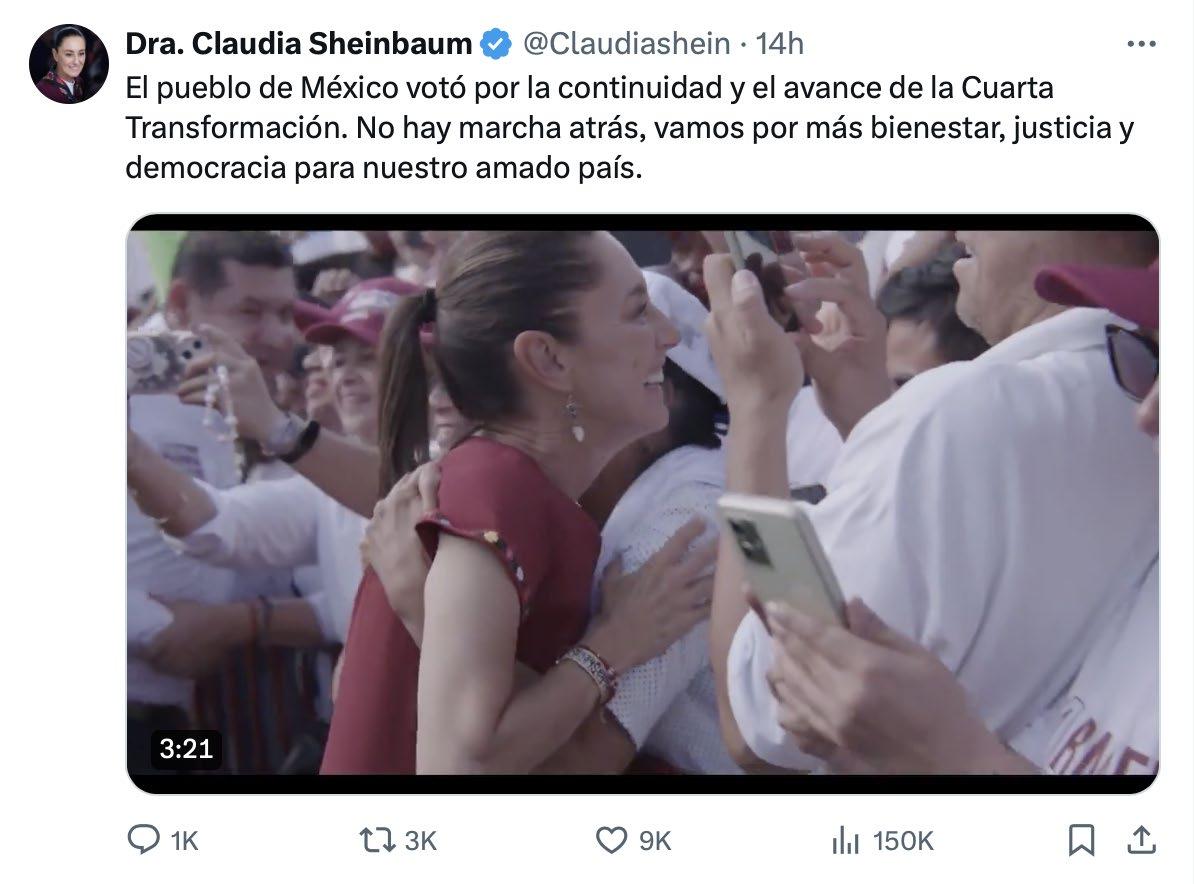Image resolution: width=1194 pixels, height=884 pixels.
Task: Like the post with heart icon
Action: (611, 841)
